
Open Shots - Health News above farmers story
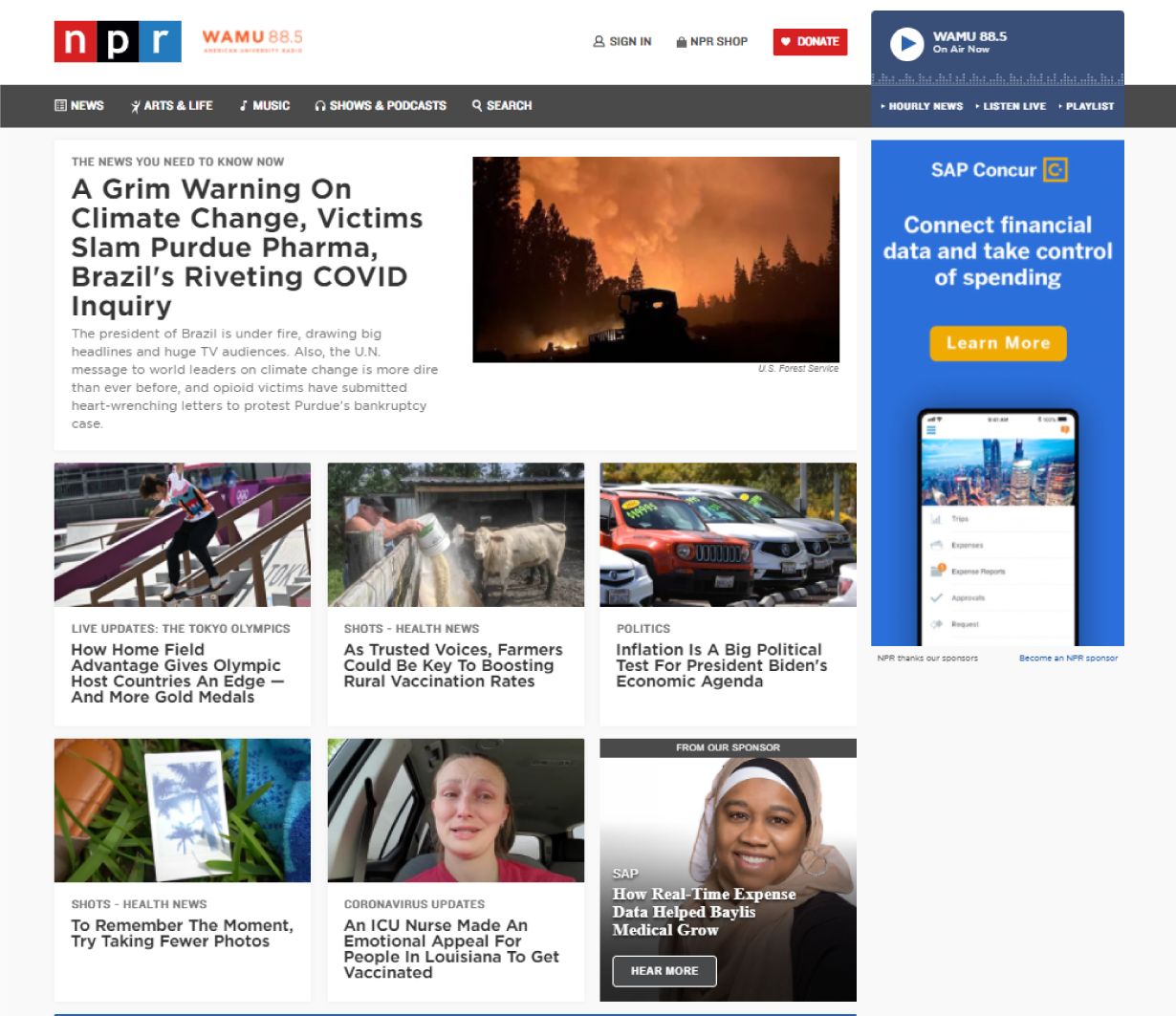(412, 629)
